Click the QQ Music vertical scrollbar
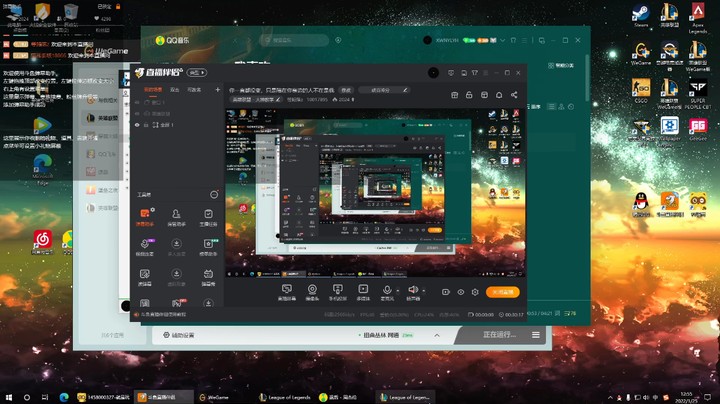The width and height of the screenshot is (720, 404). [587, 78]
